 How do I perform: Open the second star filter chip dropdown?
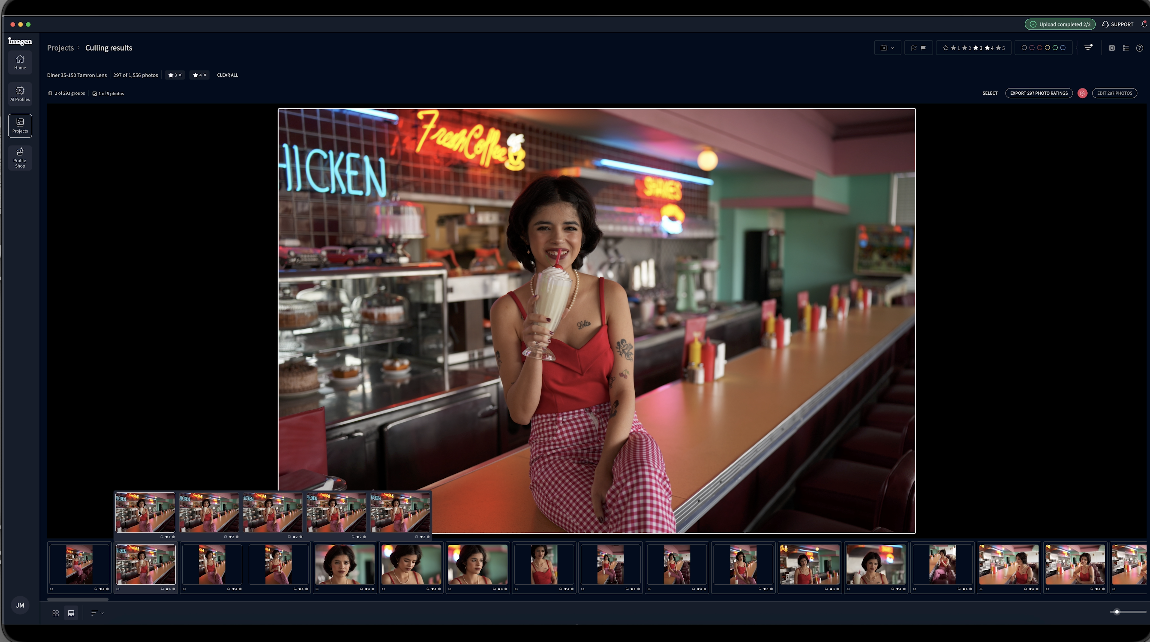pyautogui.click(x=199, y=75)
